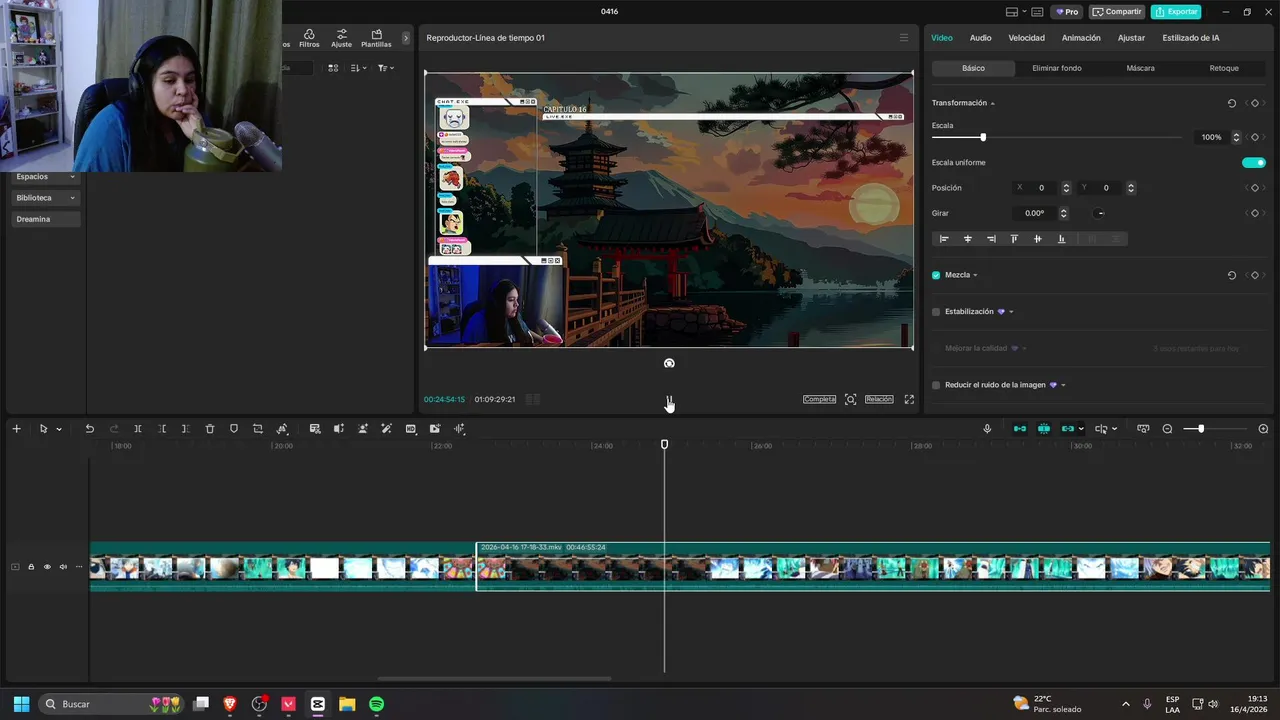Click the marker shield icon

click(x=234, y=429)
